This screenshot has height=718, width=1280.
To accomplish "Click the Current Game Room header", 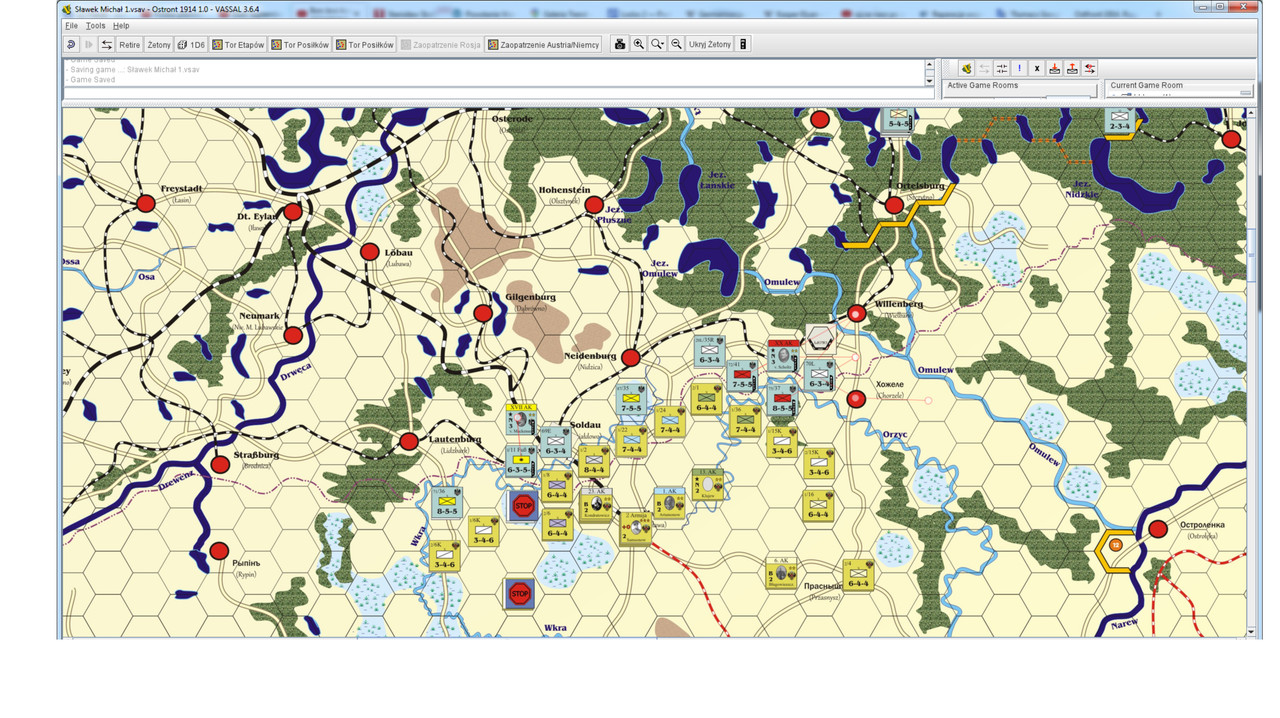I will click(1146, 86).
